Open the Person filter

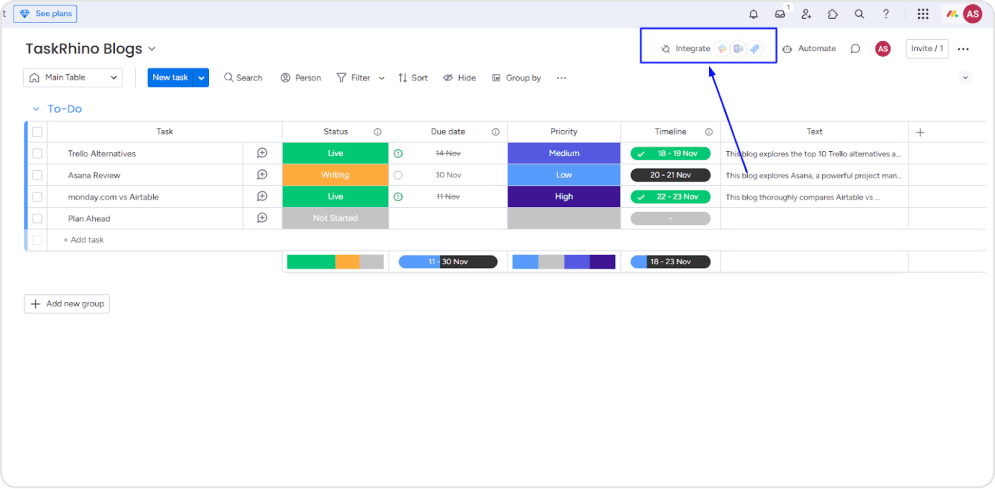[x=301, y=78]
